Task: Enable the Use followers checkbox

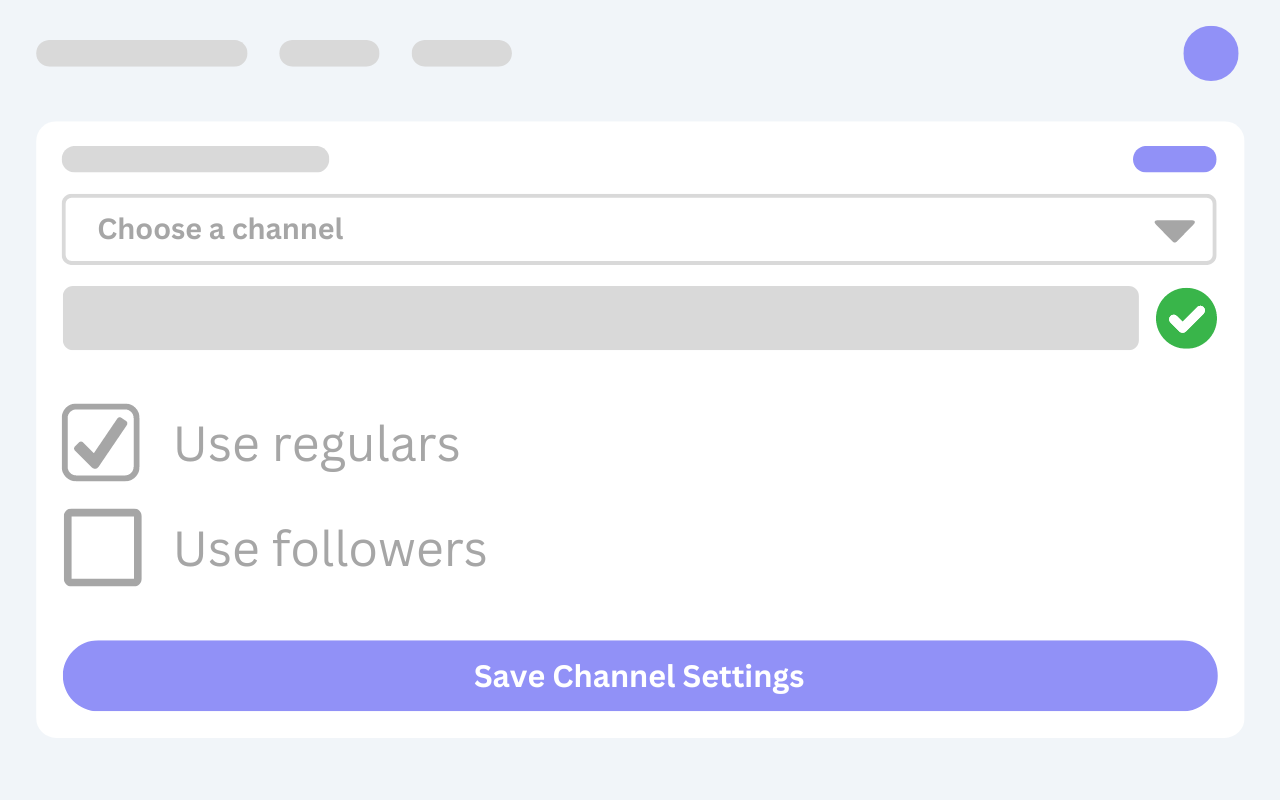Action: 102,547
